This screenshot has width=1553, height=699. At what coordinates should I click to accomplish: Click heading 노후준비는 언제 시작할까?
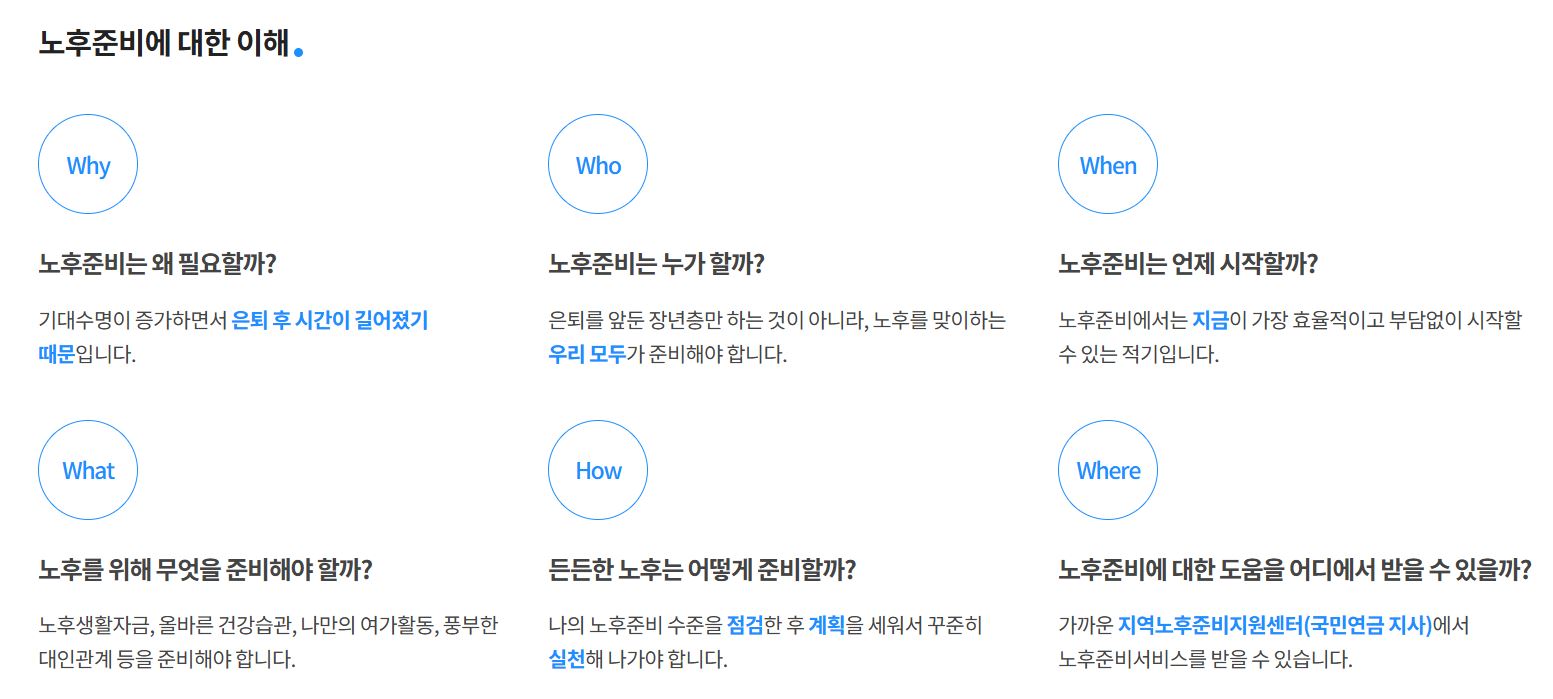1188,265
